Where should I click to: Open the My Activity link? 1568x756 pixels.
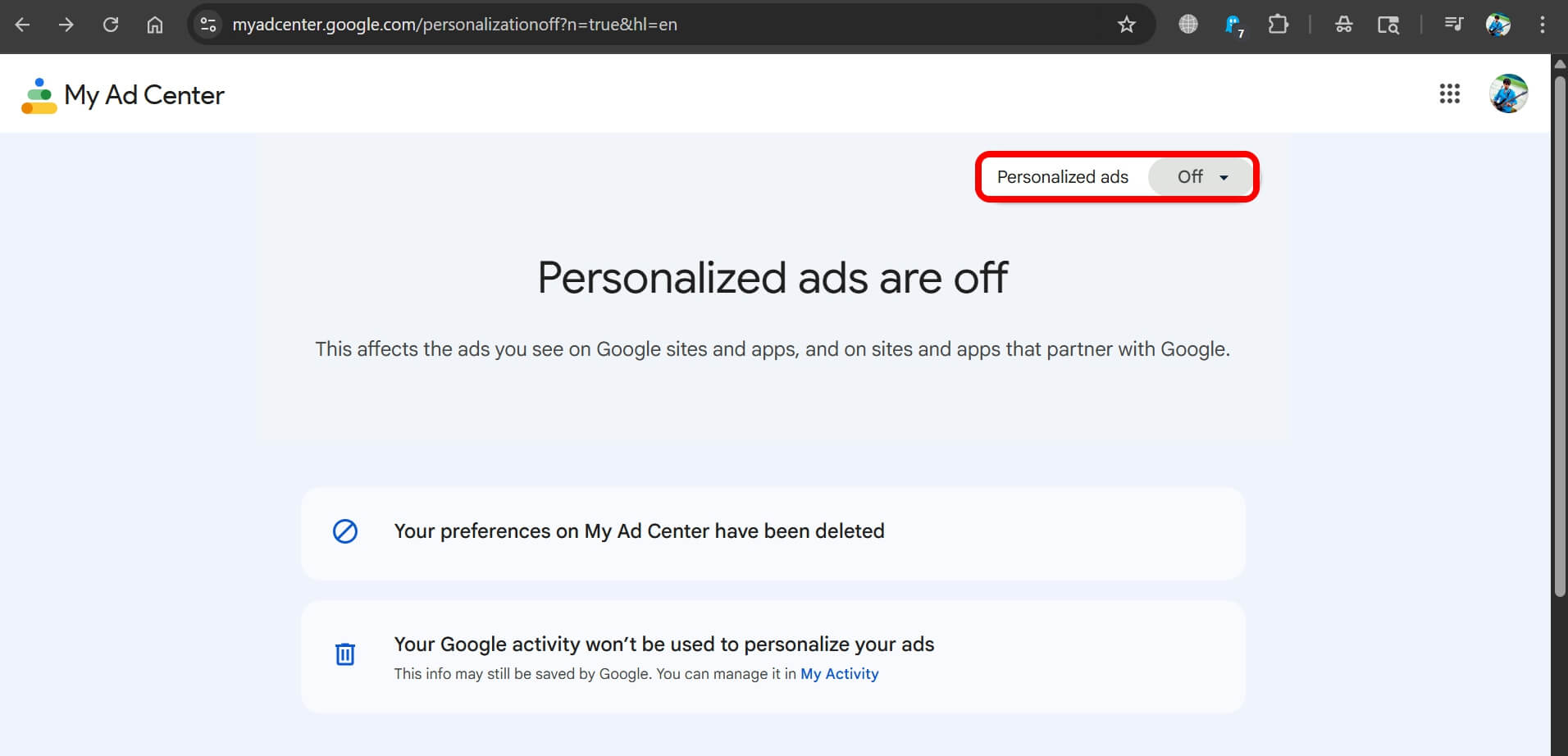(x=839, y=674)
